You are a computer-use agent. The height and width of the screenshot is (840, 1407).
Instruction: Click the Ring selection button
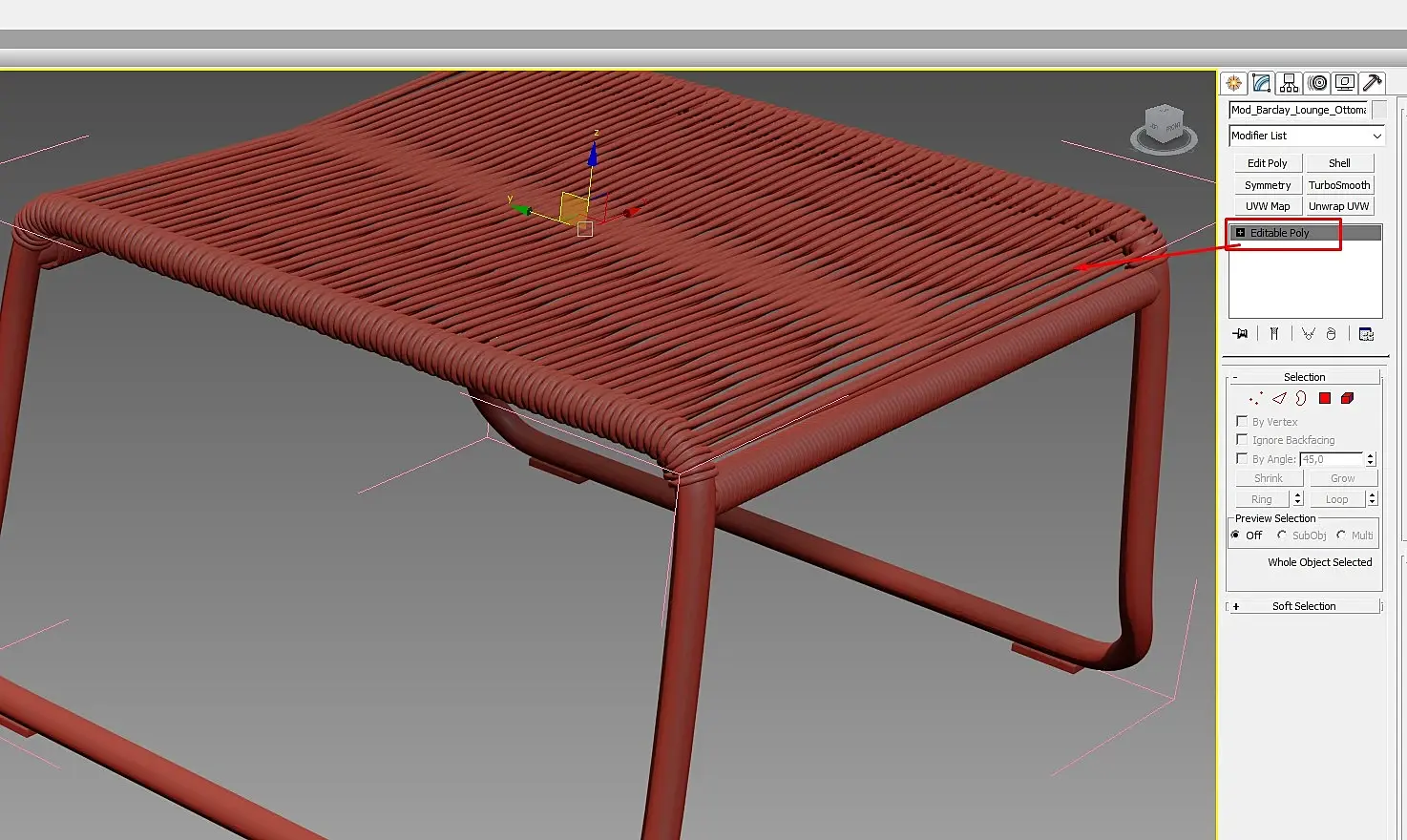(x=1262, y=499)
